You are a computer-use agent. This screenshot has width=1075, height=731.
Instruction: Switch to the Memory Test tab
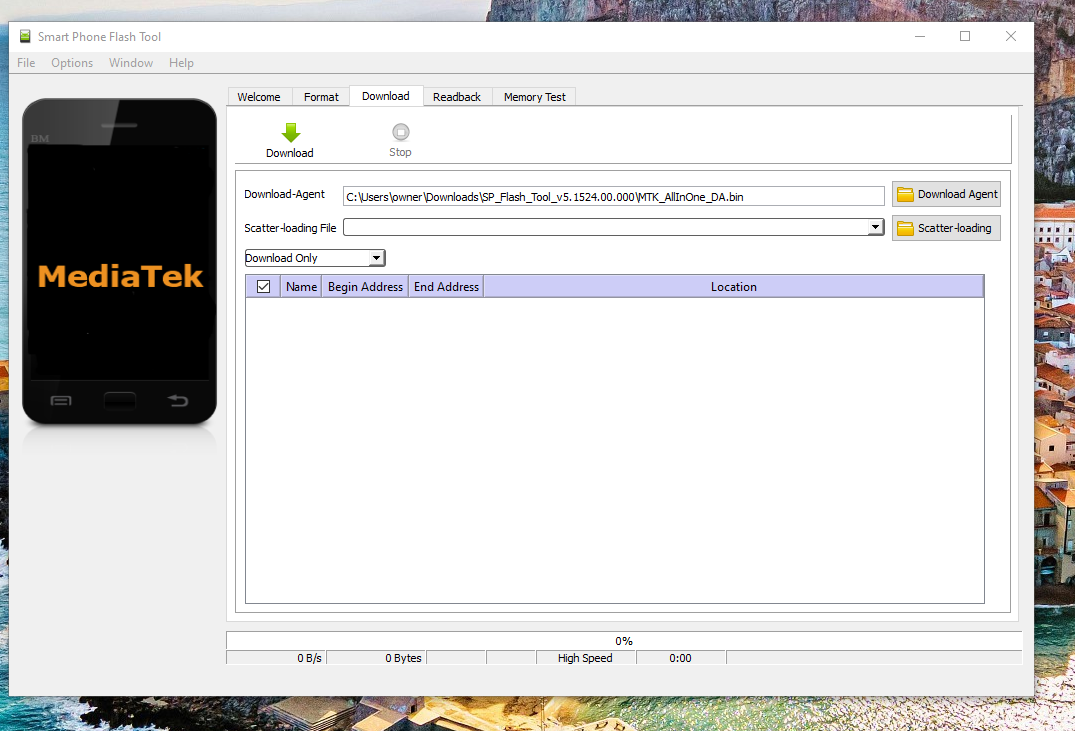(535, 97)
